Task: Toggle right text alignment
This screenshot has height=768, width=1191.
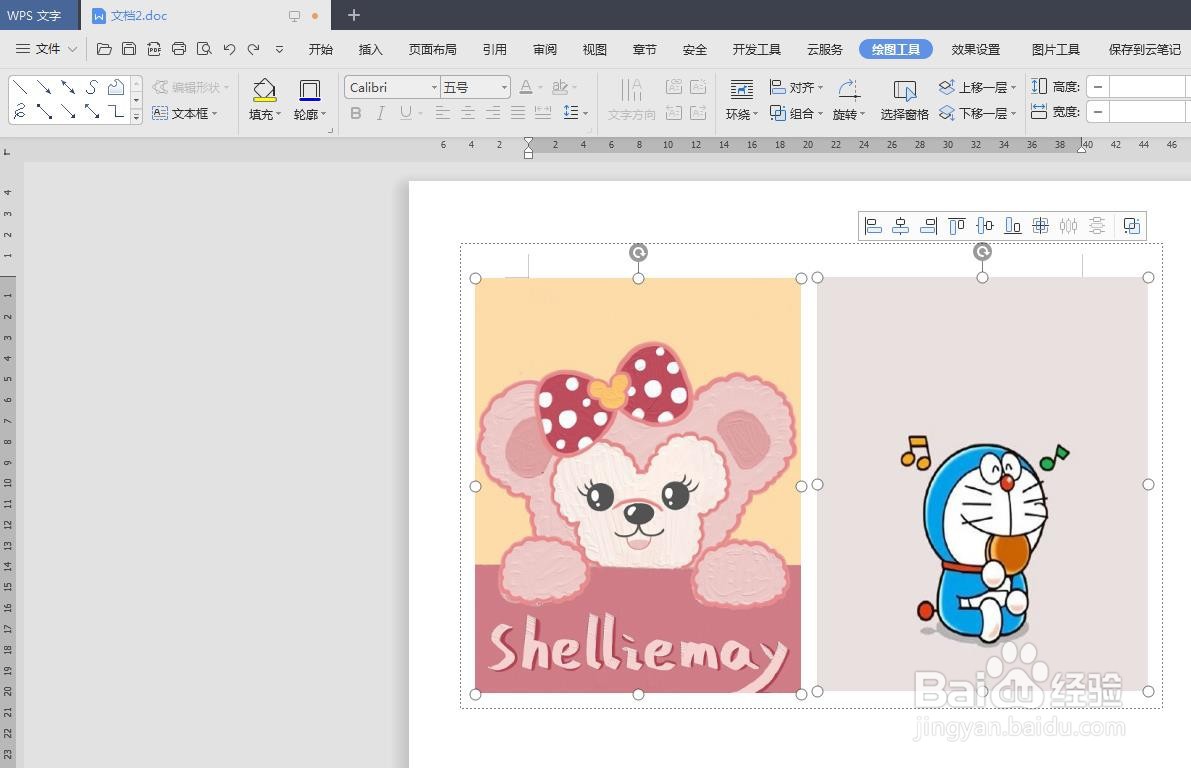Action: tap(493, 113)
